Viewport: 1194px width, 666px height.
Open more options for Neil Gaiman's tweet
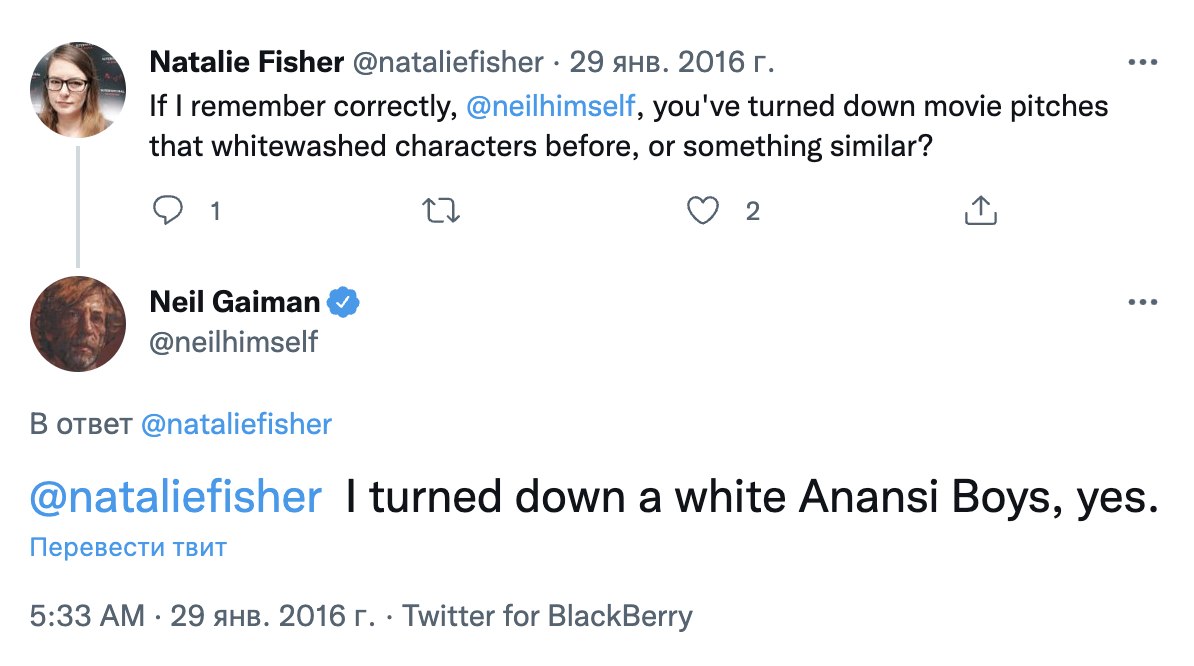(x=1141, y=302)
